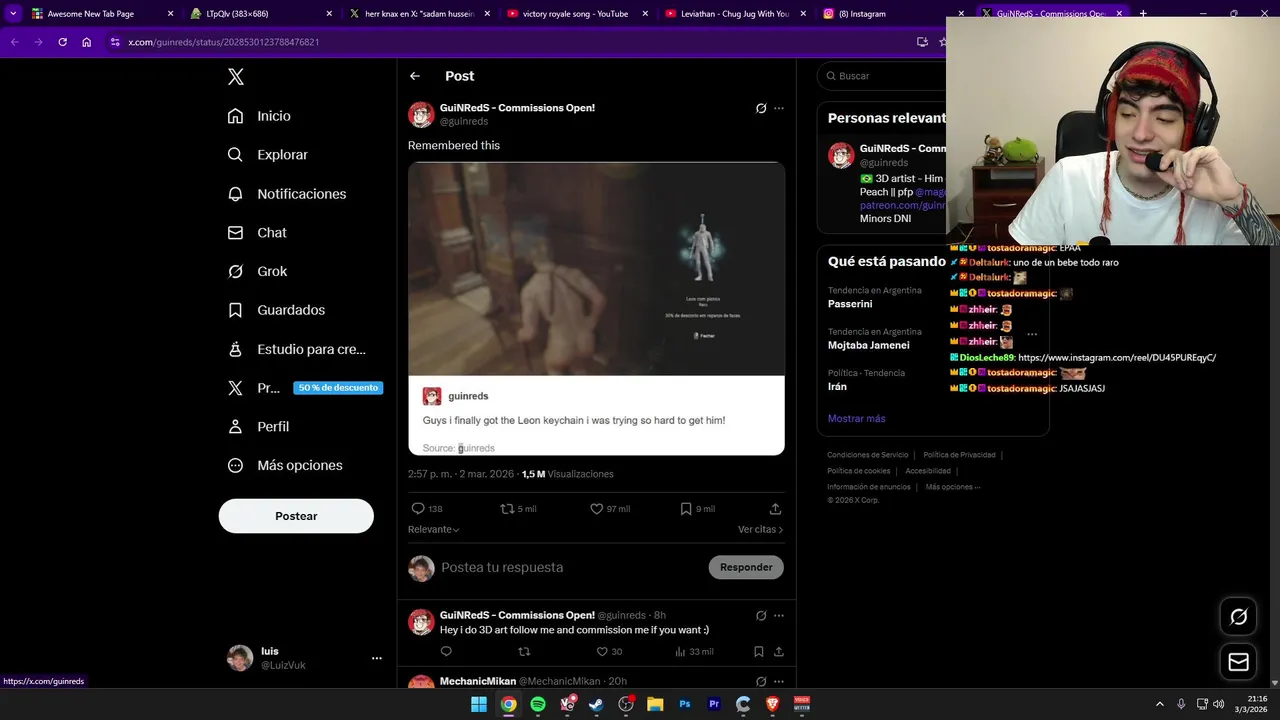Open Grok from the sidebar

(256, 271)
